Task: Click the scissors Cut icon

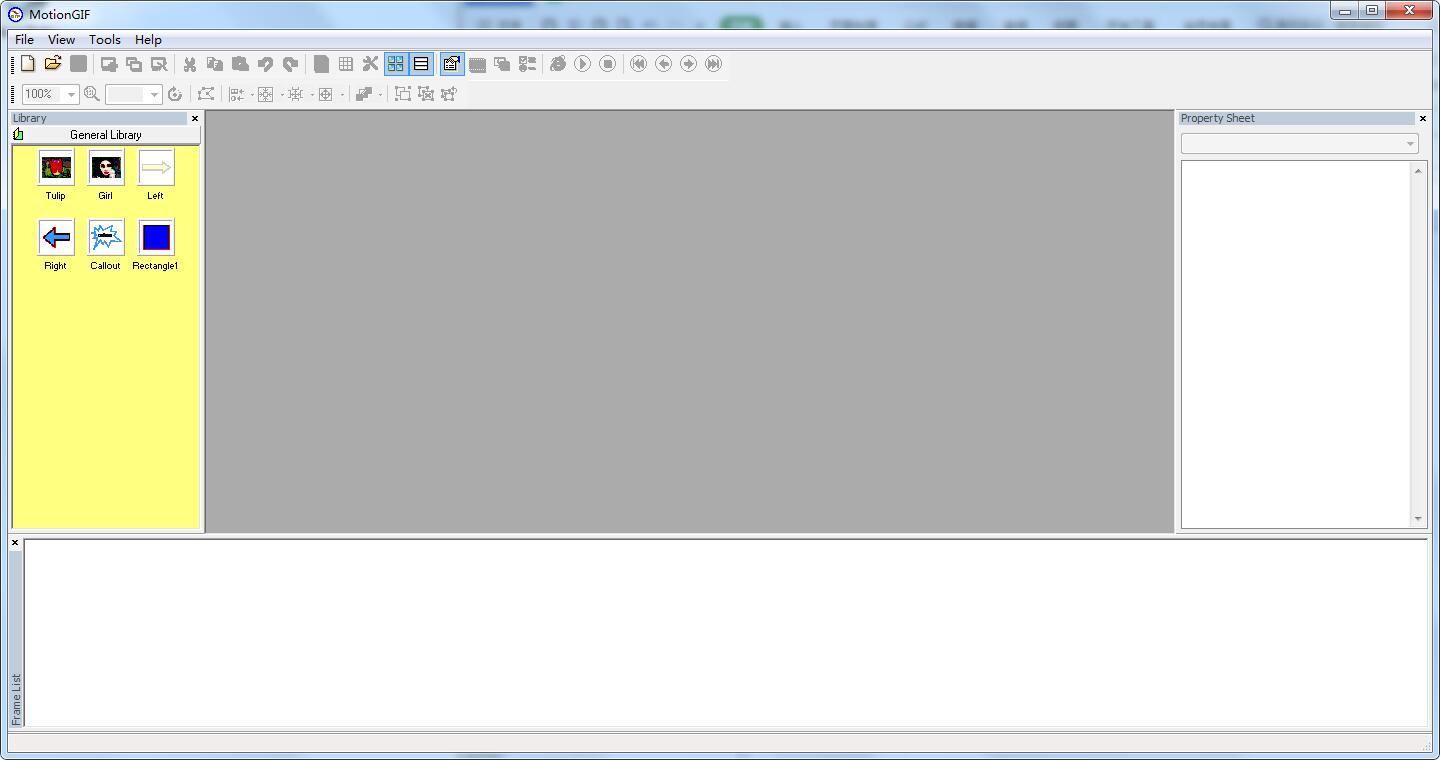Action: (189, 64)
